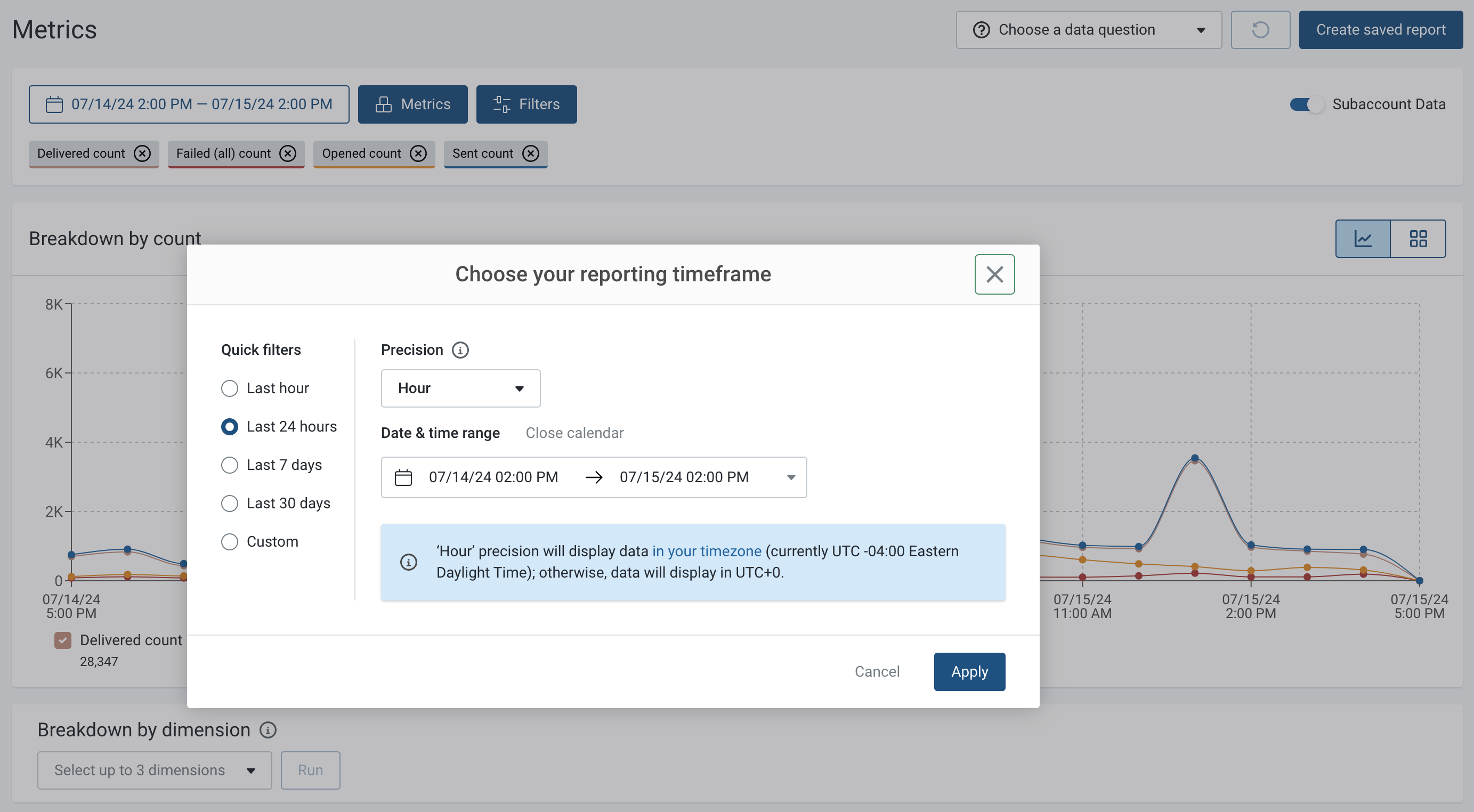Click the end date 07/15/24 02:00 PM field
The height and width of the screenshot is (812, 1474).
684,477
